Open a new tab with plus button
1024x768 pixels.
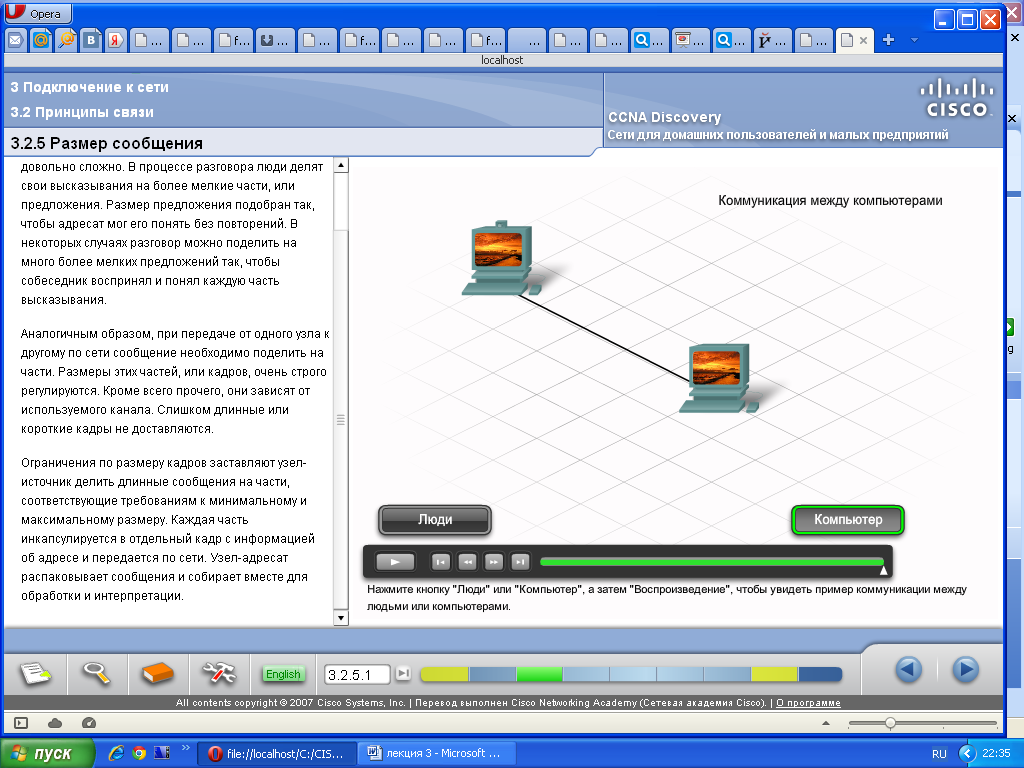point(888,40)
